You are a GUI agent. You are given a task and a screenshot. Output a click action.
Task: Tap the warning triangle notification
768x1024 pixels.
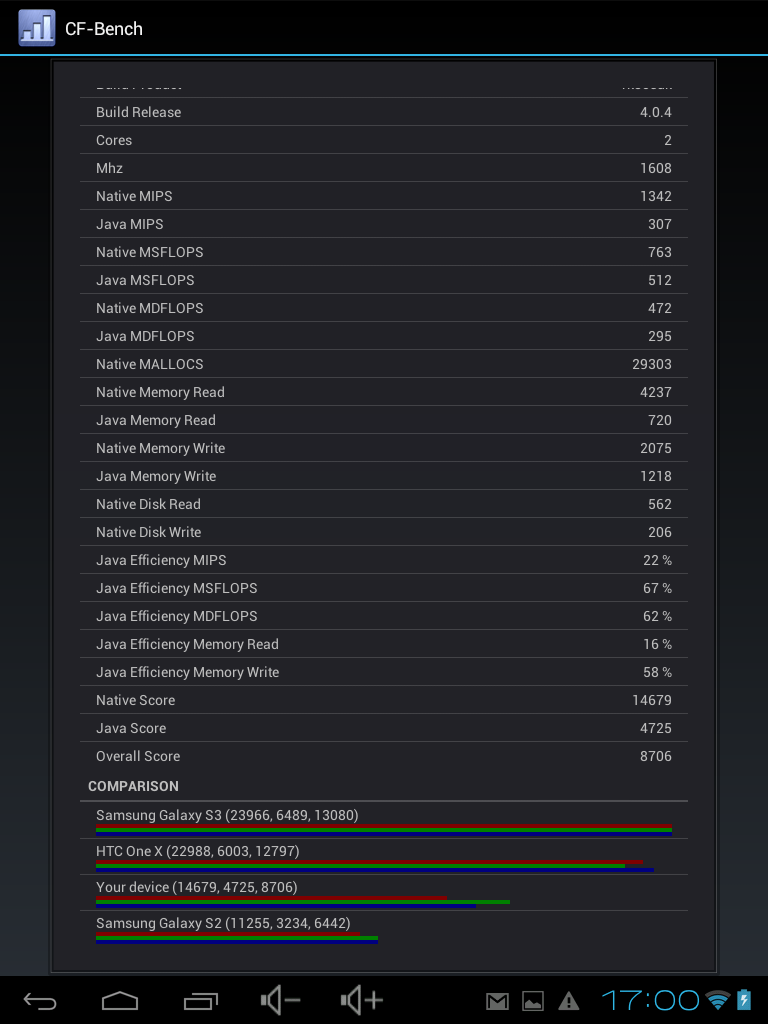pos(569,1000)
